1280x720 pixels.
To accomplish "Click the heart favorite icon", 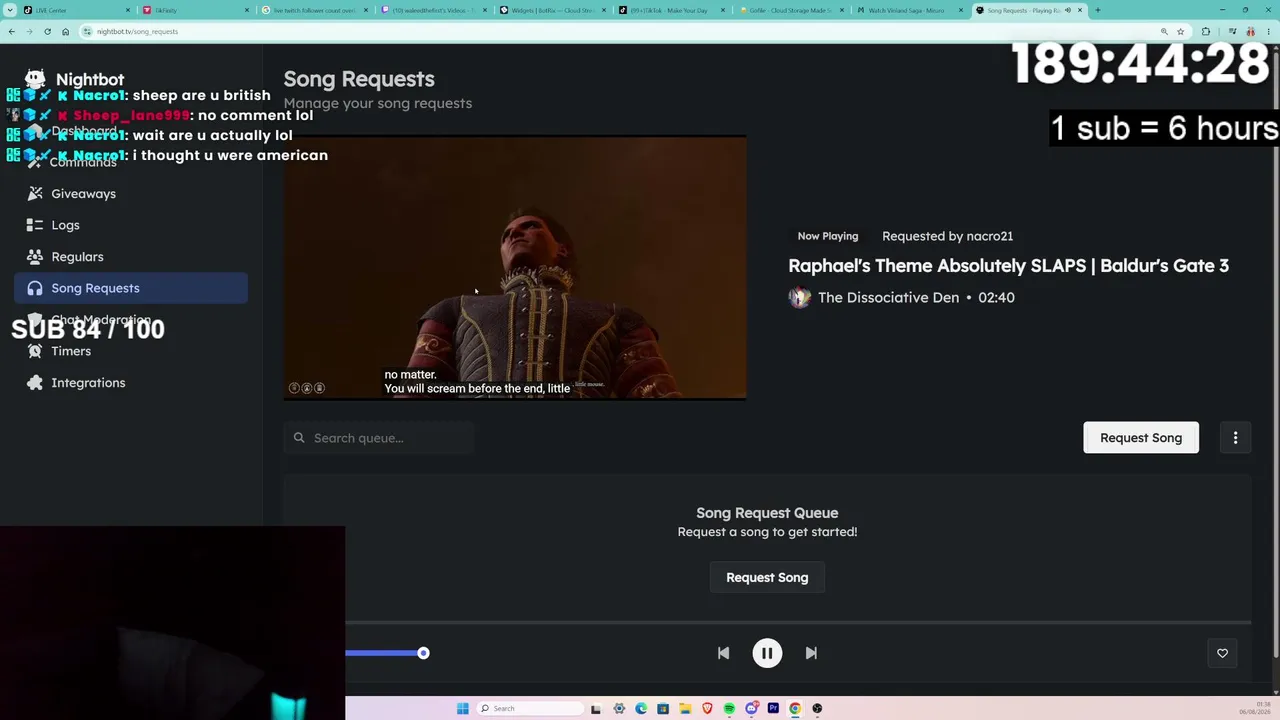I will click(1222, 653).
